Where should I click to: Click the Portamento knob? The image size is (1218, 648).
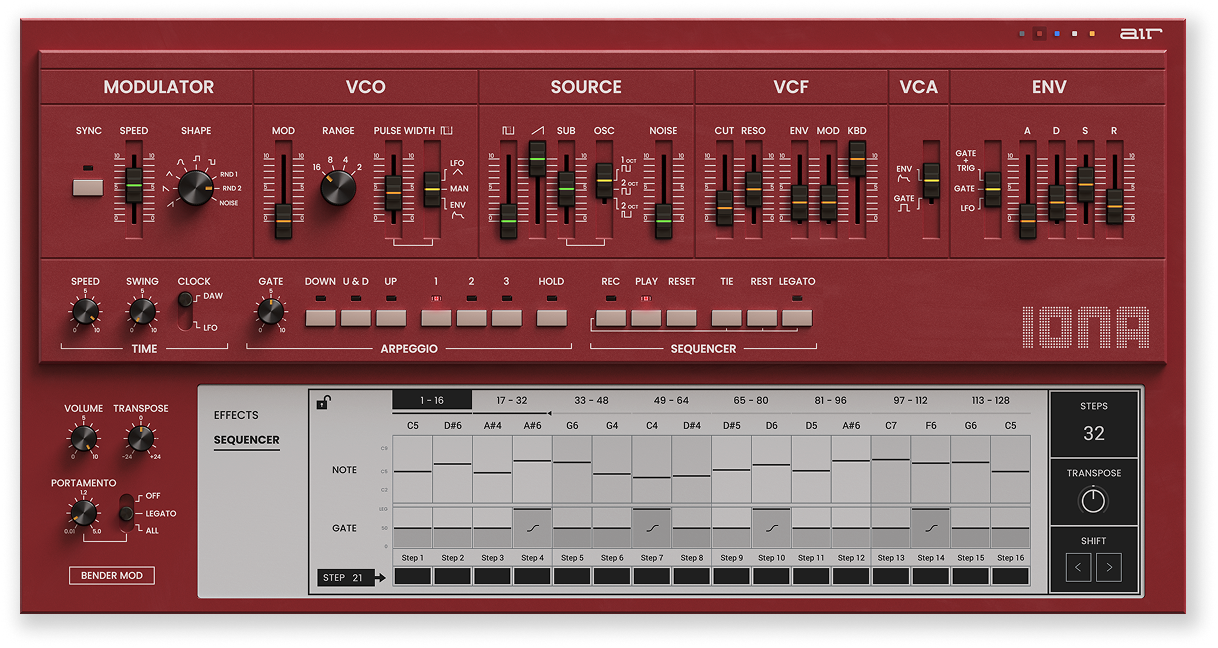coord(84,513)
